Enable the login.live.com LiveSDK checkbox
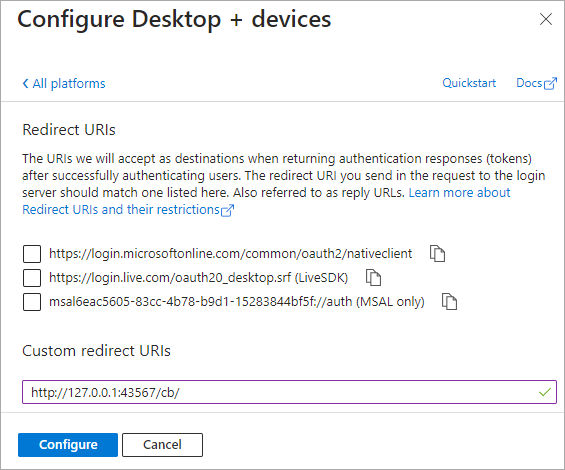This screenshot has width=565, height=470. click(x=32, y=278)
